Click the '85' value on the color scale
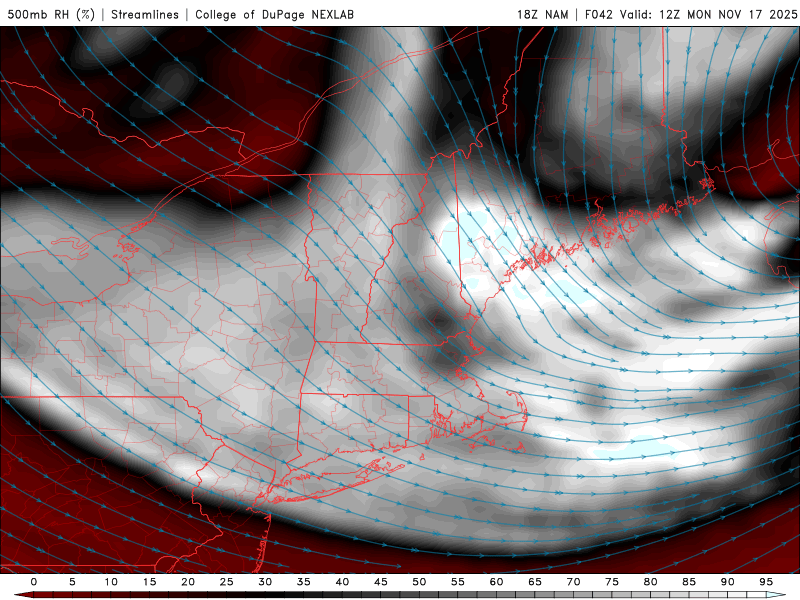 [689, 582]
